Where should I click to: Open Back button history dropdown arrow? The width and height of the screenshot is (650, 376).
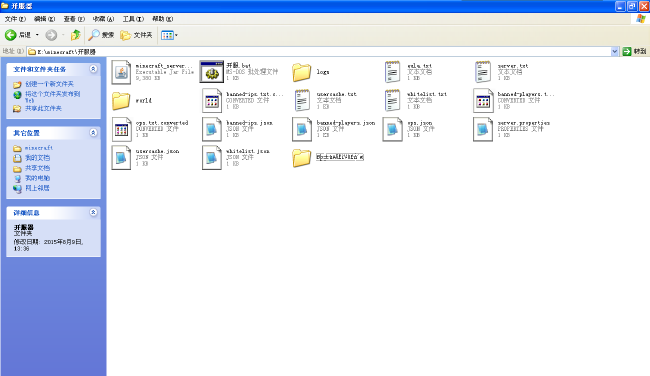point(37,35)
